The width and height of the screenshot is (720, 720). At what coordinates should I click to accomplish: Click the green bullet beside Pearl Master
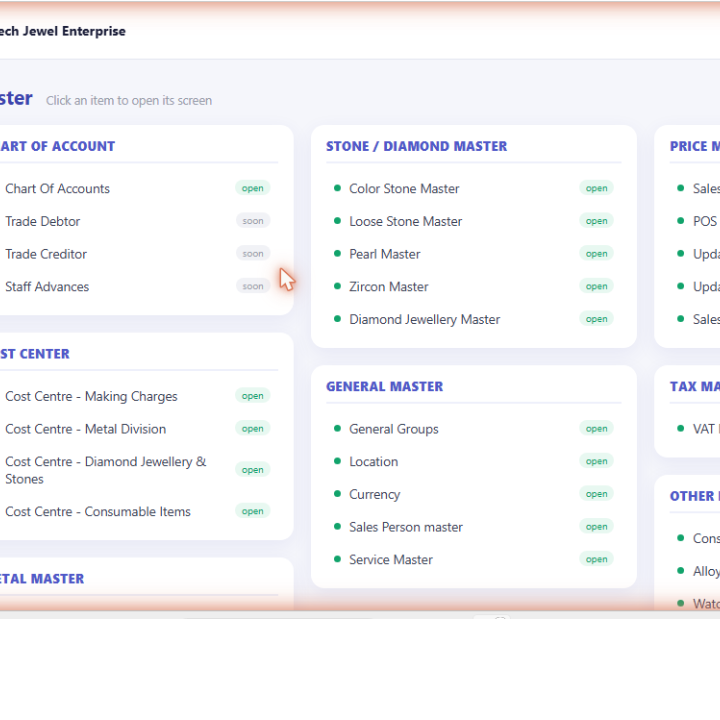pyautogui.click(x=338, y=253)
